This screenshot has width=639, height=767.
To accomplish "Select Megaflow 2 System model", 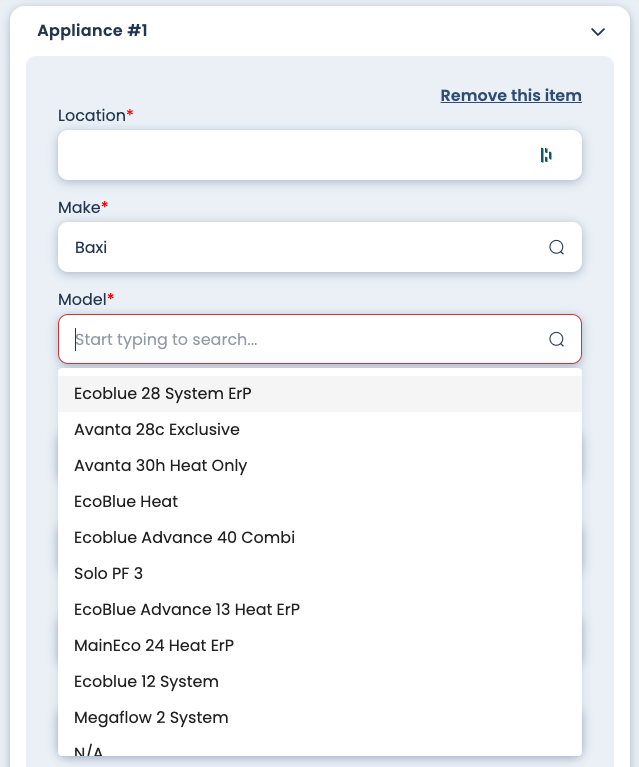I will [x=151, y=718].
